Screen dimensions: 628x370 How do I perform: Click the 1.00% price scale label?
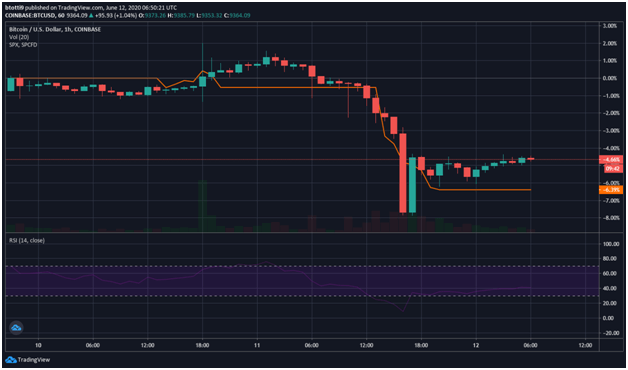(610, 61)
